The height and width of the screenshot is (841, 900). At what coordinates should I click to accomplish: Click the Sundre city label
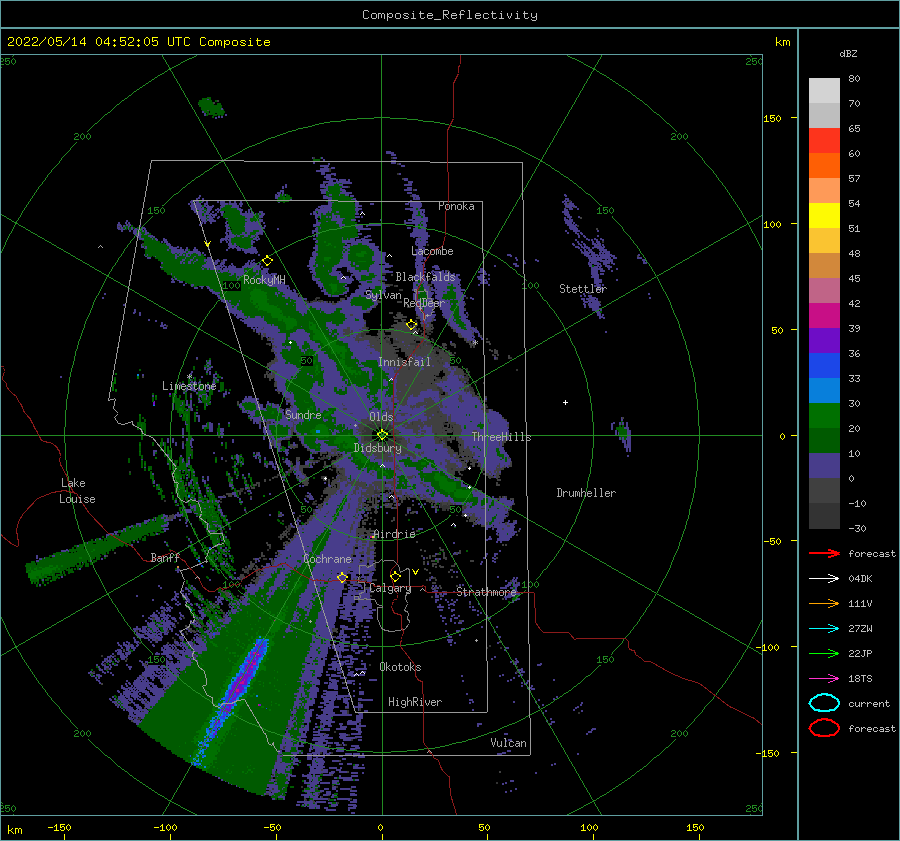tap(303, 414)
